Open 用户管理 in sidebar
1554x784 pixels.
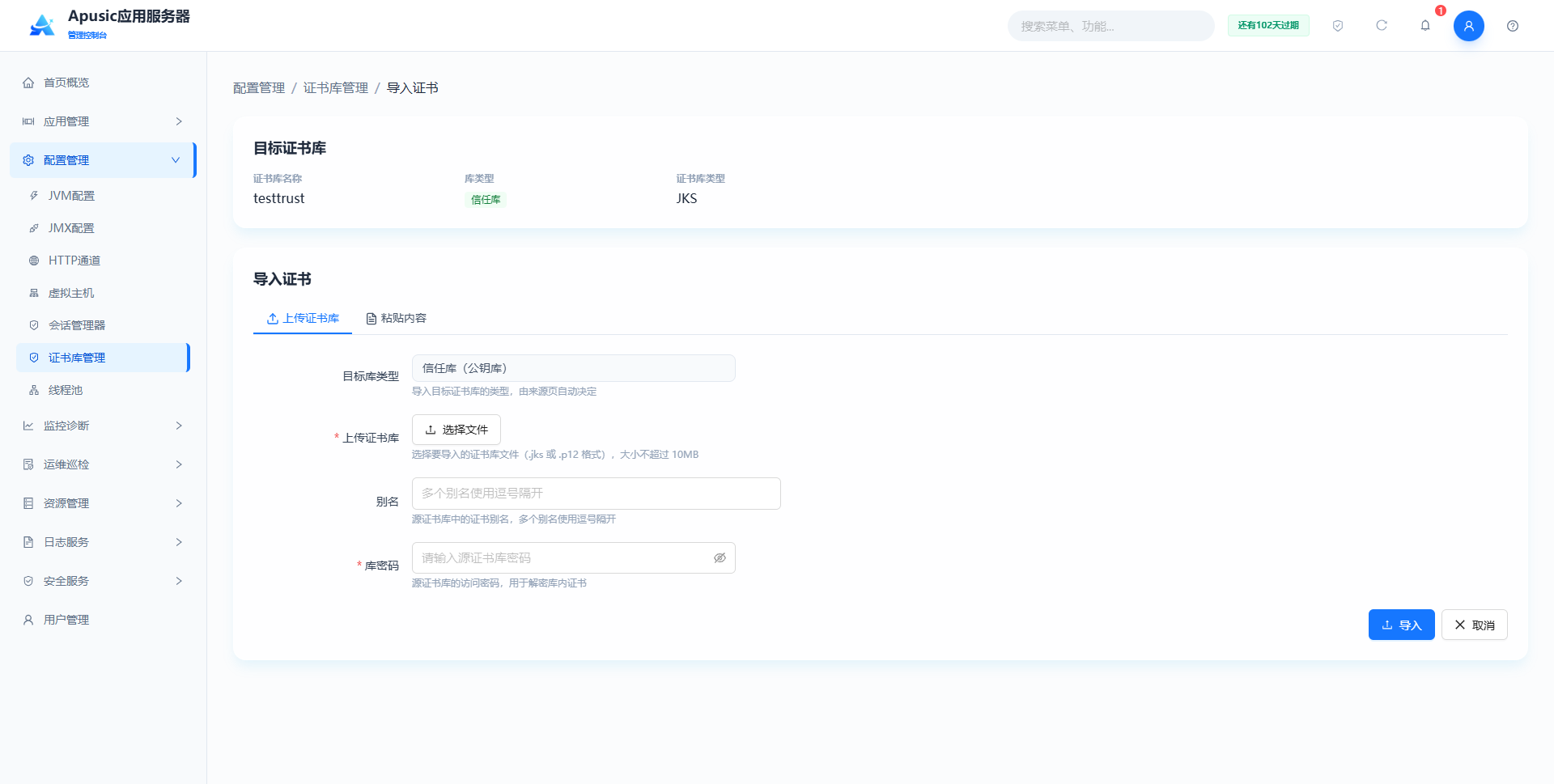[x=104, y=620]
